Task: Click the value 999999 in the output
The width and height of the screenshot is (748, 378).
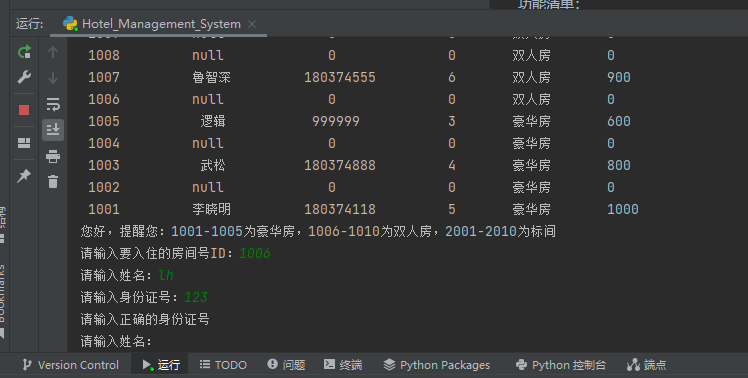Action: (x=336, y=121)
